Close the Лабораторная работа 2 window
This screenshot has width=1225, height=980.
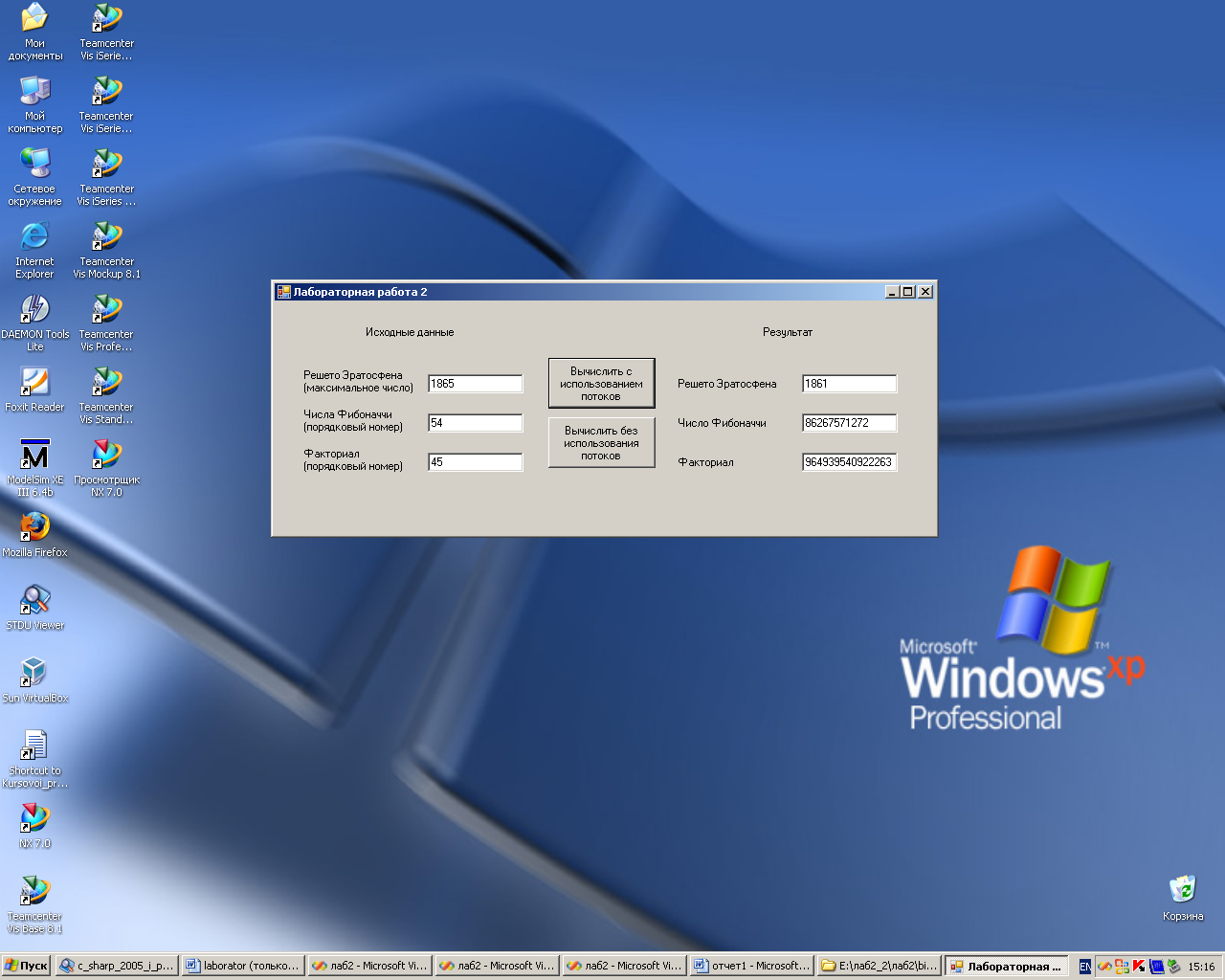point(925,292)
